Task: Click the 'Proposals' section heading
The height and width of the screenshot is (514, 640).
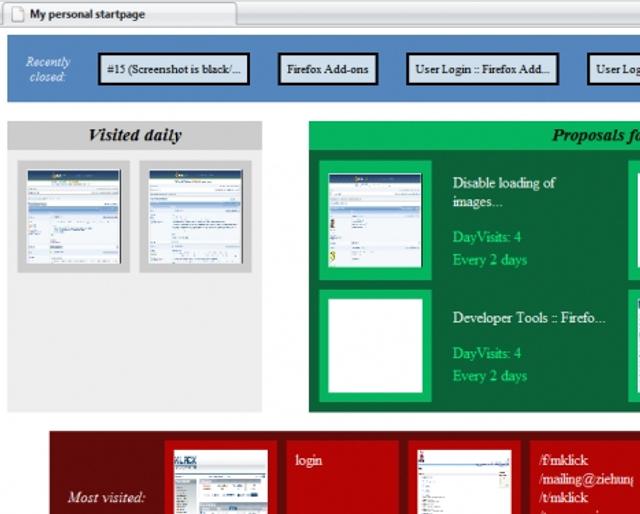Action: coord(596,135)
